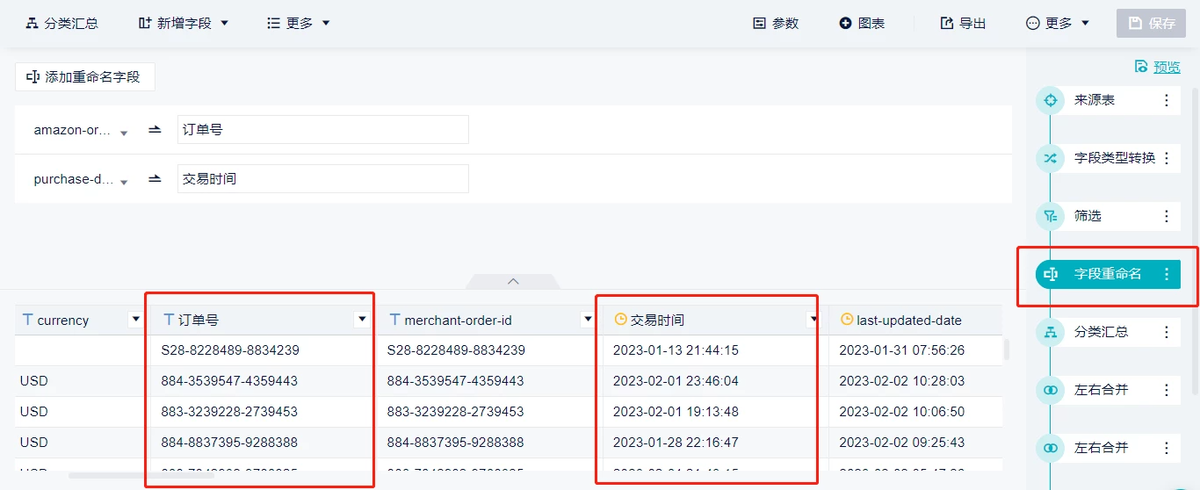Click the last-updated-date column header
The image size is (1200, 490).
[x=915, y=320]
